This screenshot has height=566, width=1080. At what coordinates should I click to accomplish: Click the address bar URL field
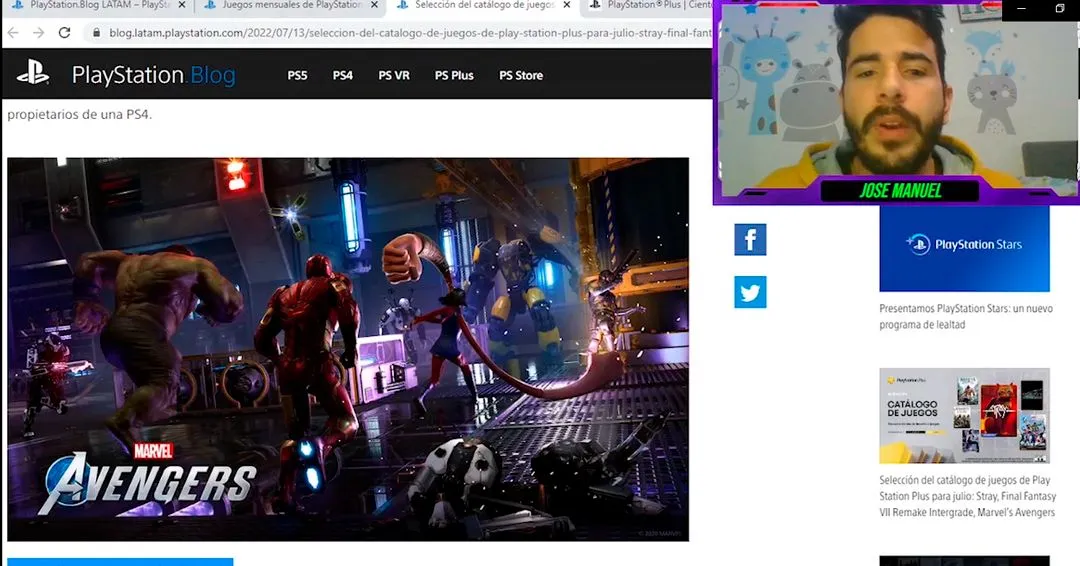coord(410,32)
